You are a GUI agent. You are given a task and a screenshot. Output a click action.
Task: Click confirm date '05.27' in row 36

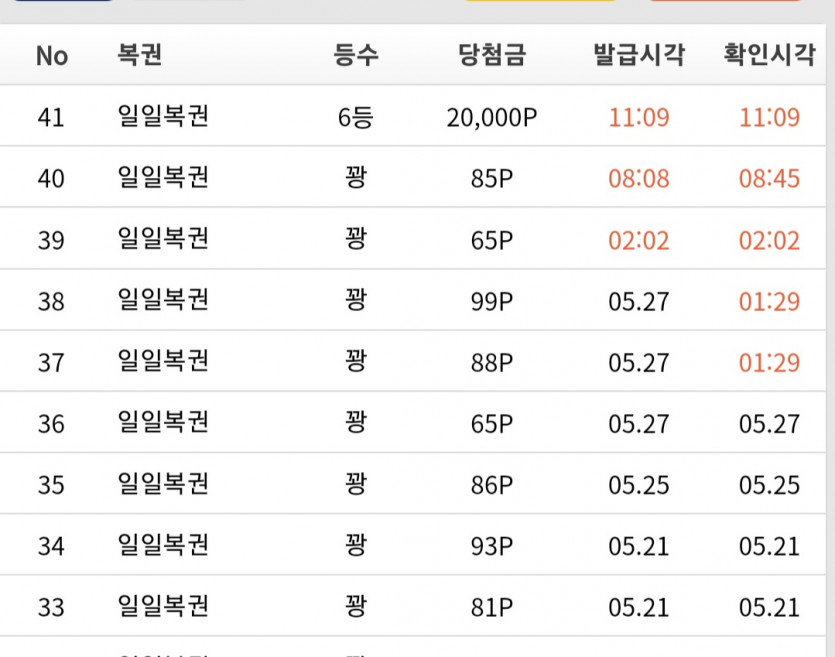click(x=769, y=424)
